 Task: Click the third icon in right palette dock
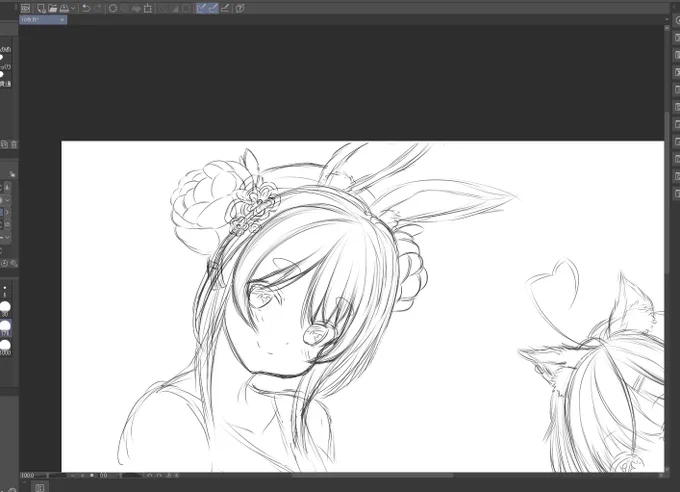coord(677,55)
